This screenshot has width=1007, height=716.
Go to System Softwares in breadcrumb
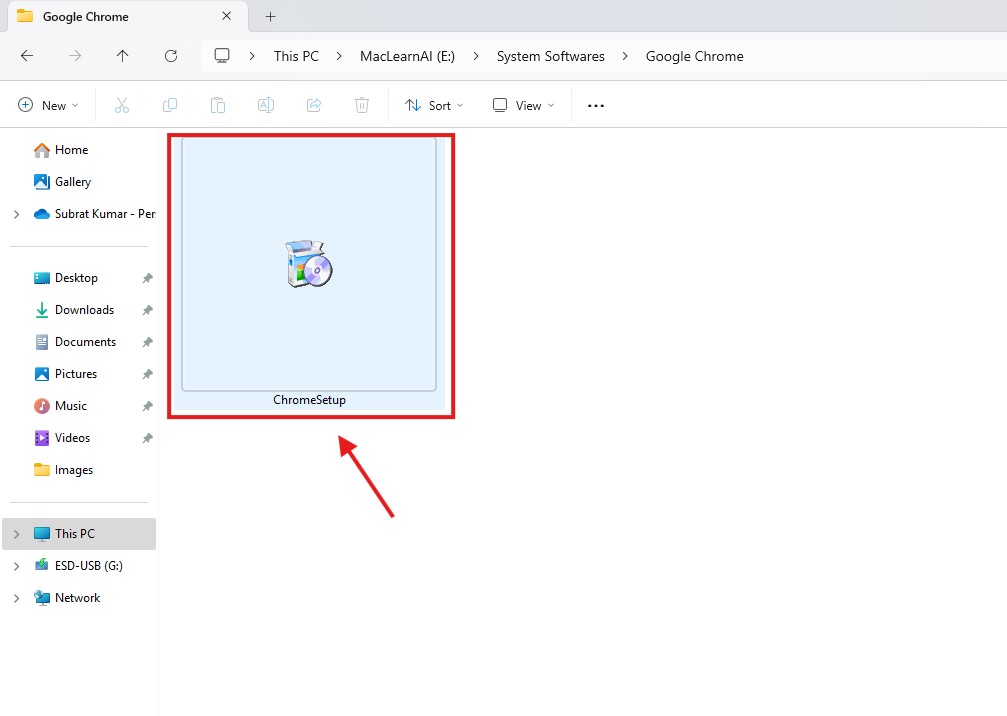pos(550,56)
